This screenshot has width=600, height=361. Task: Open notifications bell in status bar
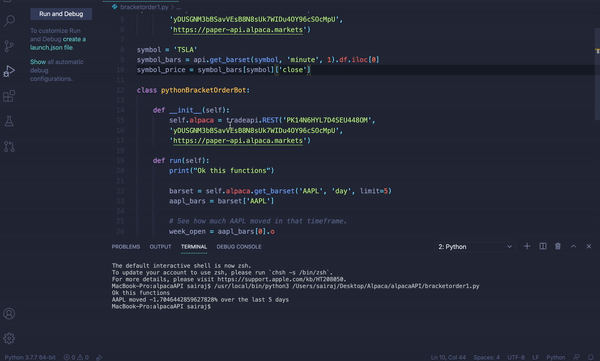pyautogui.click(x=591, y=357)
